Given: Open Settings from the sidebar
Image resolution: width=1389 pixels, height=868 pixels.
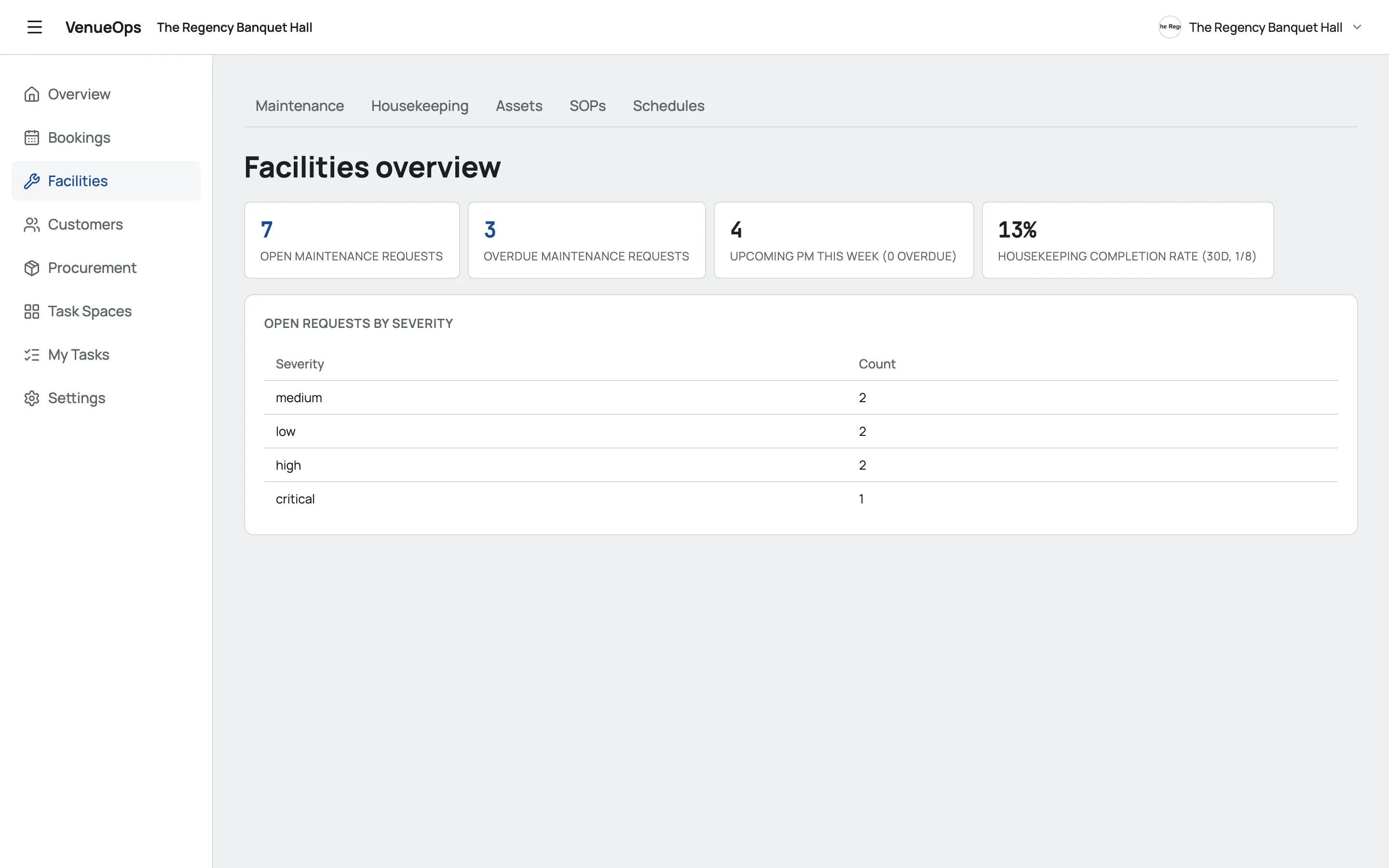Looking at the screenshot, I should click(106, 398).
